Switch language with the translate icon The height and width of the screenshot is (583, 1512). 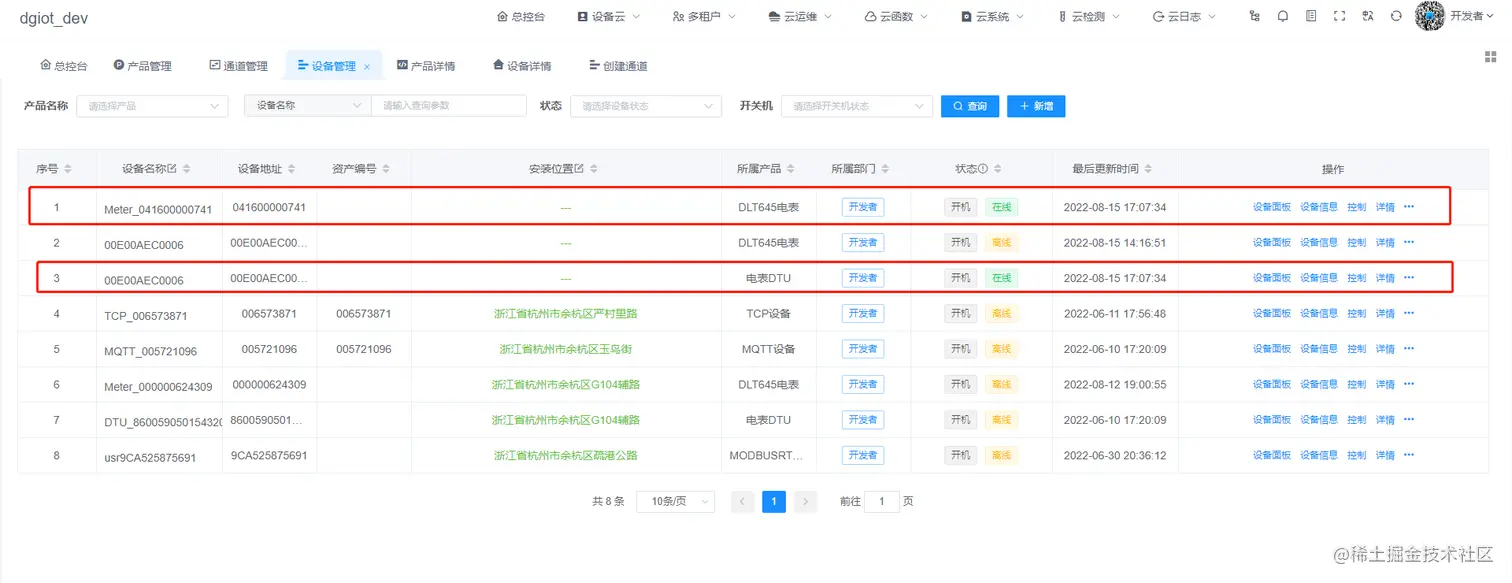point(1368,16)
